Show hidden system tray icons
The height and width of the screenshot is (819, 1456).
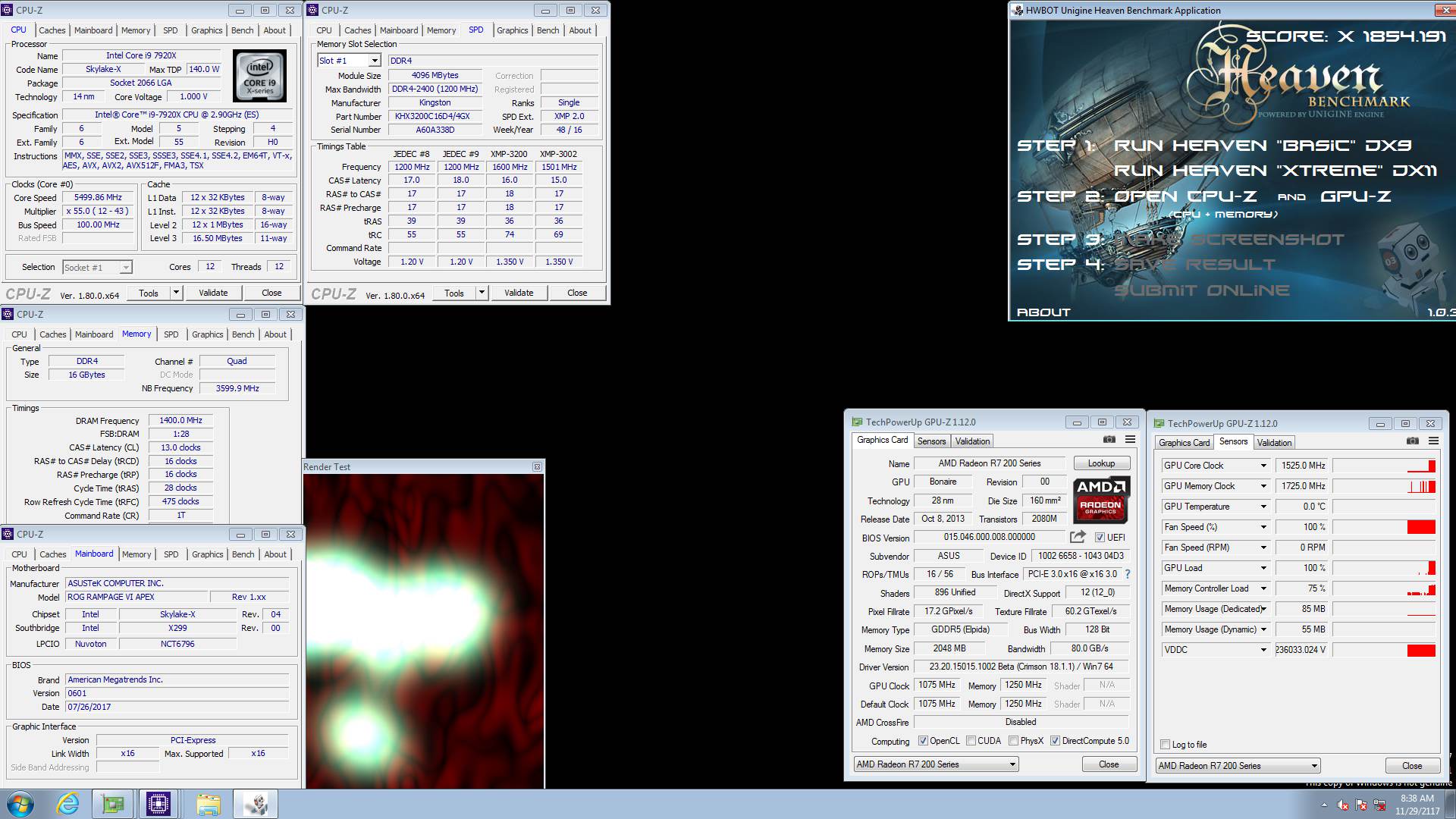[x=1325, y=805]
